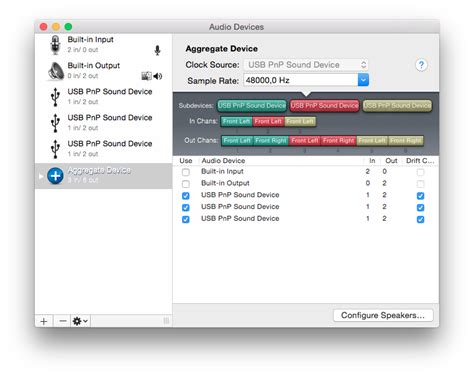Click Configure Speakers button
474x377 pixels.
coord(383,315)
